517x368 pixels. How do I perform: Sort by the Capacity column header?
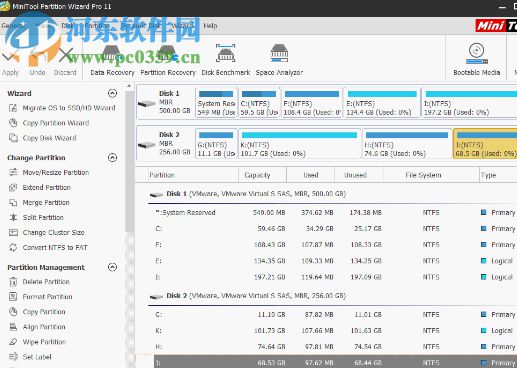(263, 175)
